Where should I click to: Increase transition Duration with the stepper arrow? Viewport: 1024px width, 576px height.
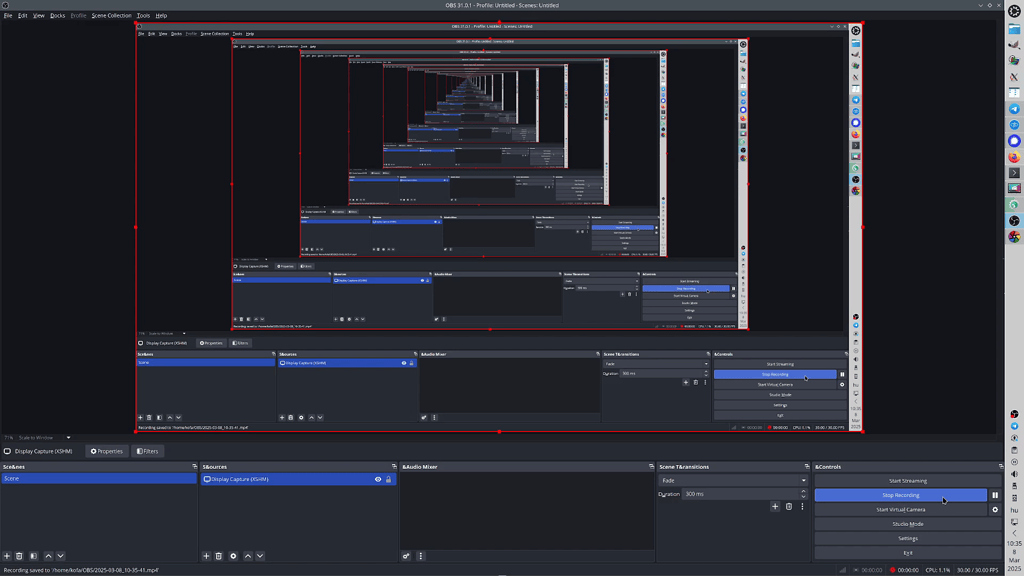click(803, 490)
